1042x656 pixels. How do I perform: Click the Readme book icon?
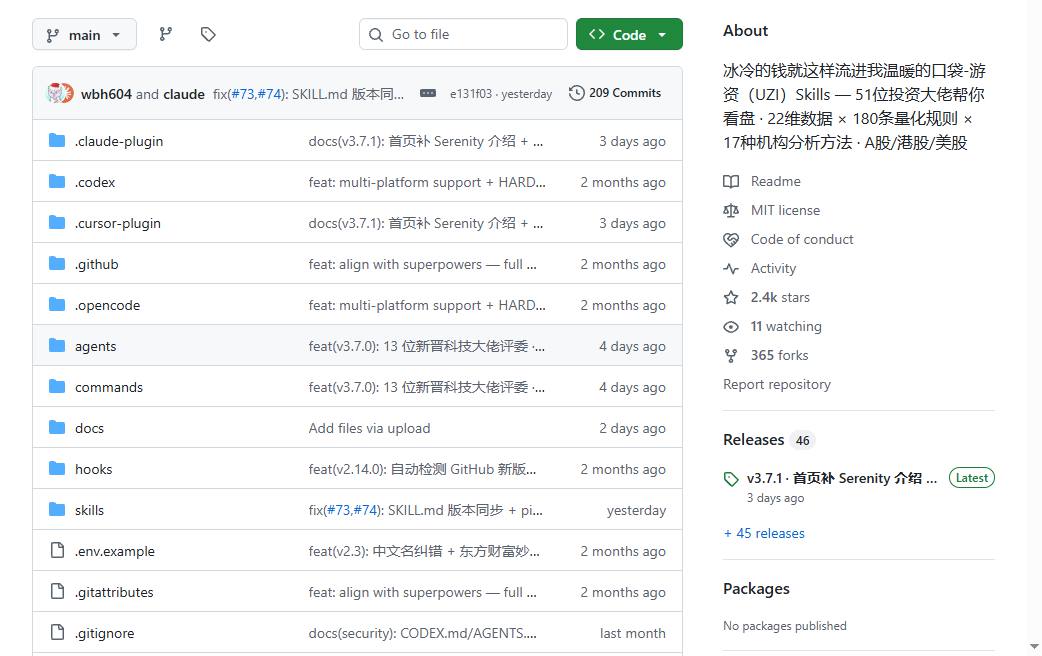pyautogui.click(x=731, y=181)
